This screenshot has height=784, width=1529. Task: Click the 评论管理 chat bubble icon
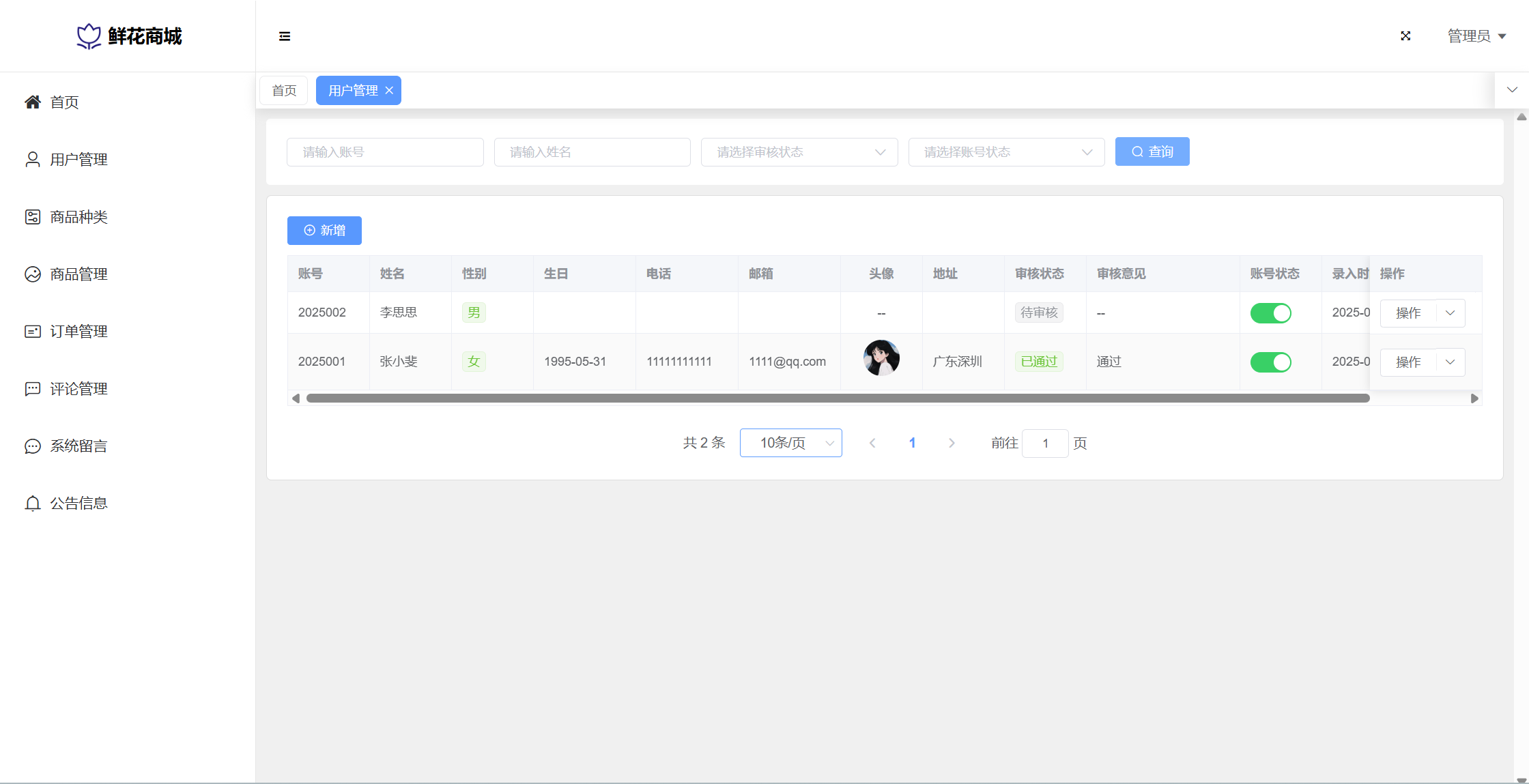[32, 389]
